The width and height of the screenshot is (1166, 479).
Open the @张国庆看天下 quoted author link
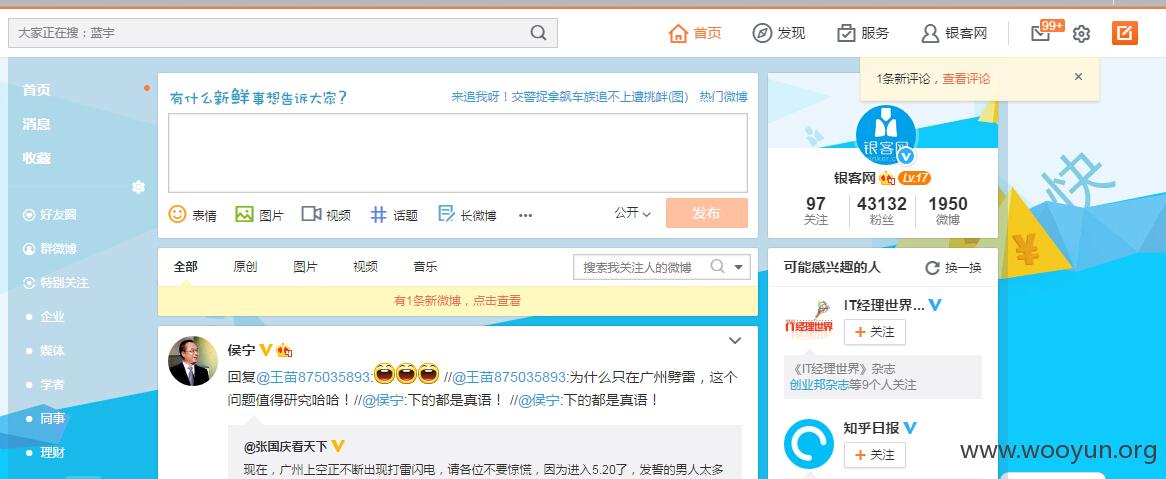286,447
